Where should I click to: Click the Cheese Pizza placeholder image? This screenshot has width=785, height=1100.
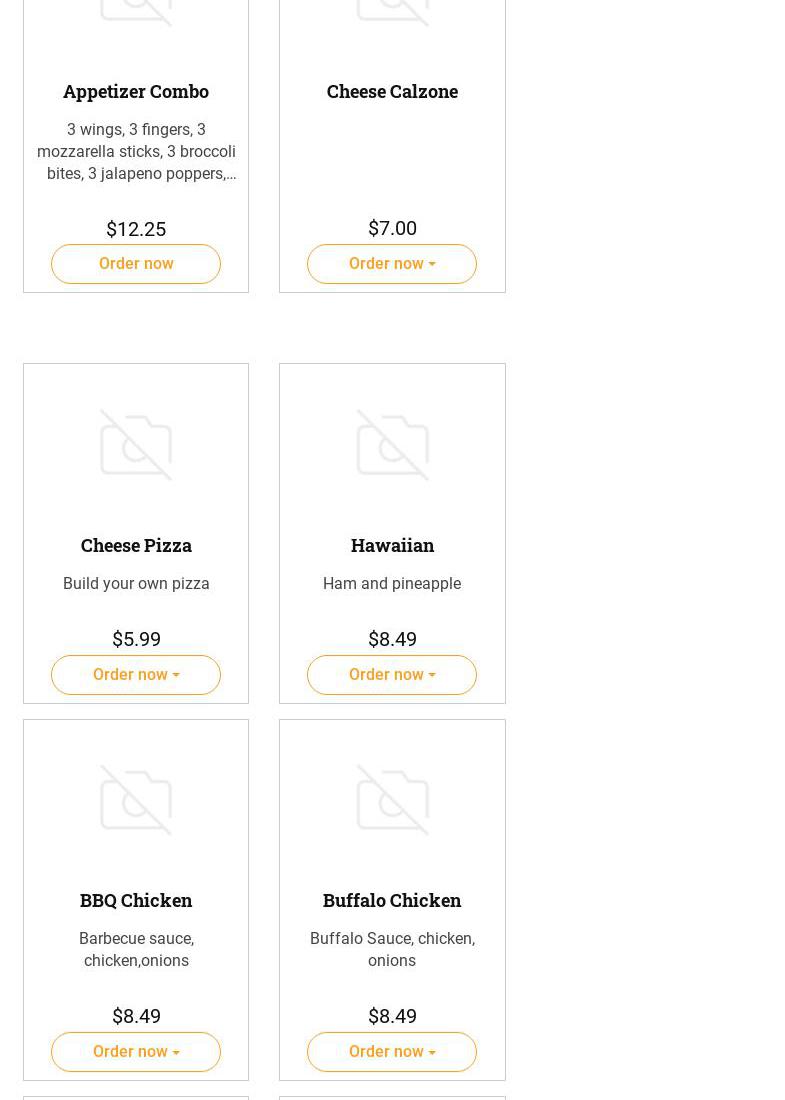tap(136, 445)
